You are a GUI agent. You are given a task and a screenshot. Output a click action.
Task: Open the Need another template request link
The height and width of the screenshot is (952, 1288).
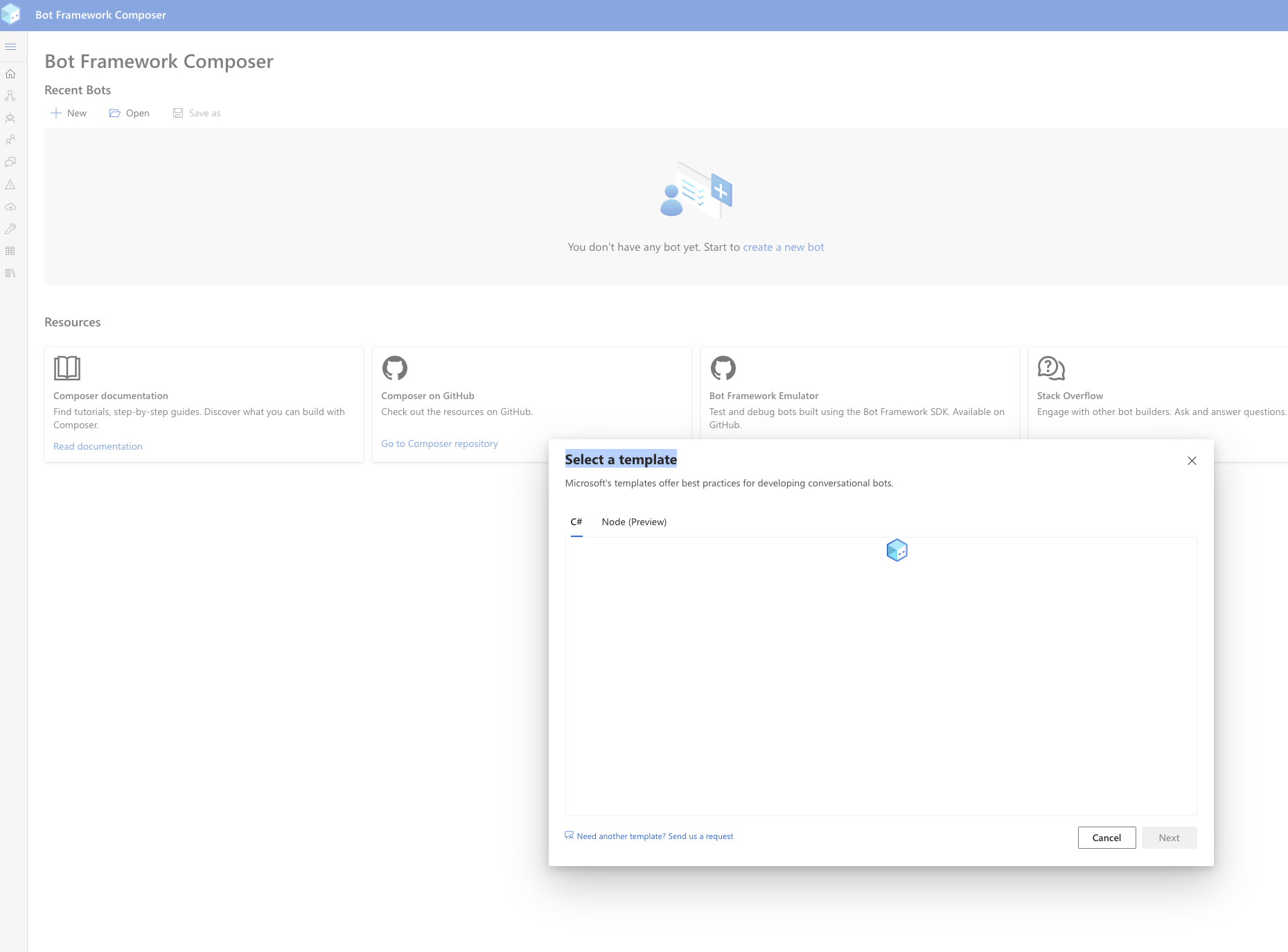pos(655,836)
